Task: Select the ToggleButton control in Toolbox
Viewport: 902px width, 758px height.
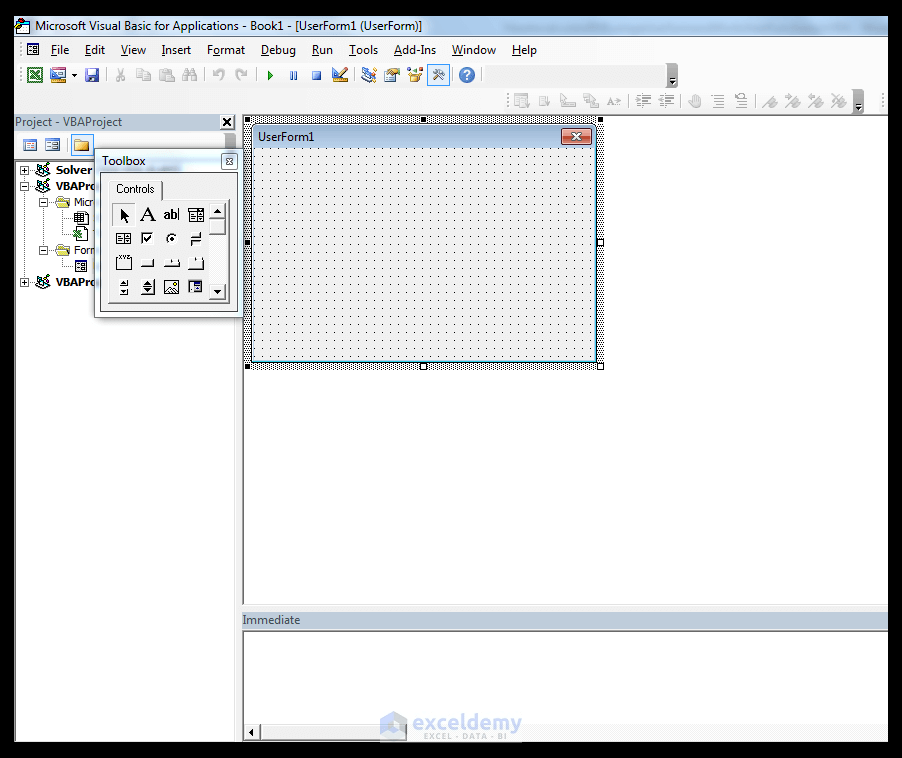Action: pyautogui.click(x=196, y=239)
